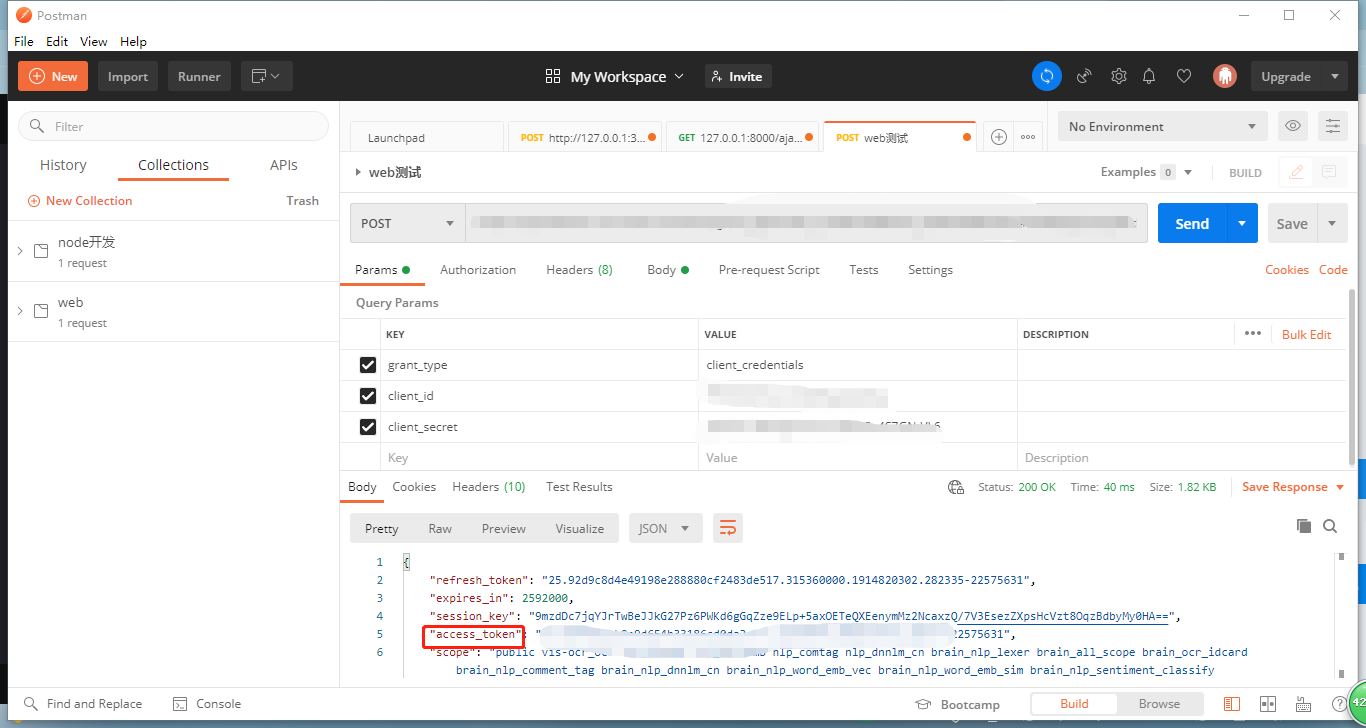Open the Runner
Image resolution: width=1366 pixels, height=728 pixels.
click(x=199, y=77)
